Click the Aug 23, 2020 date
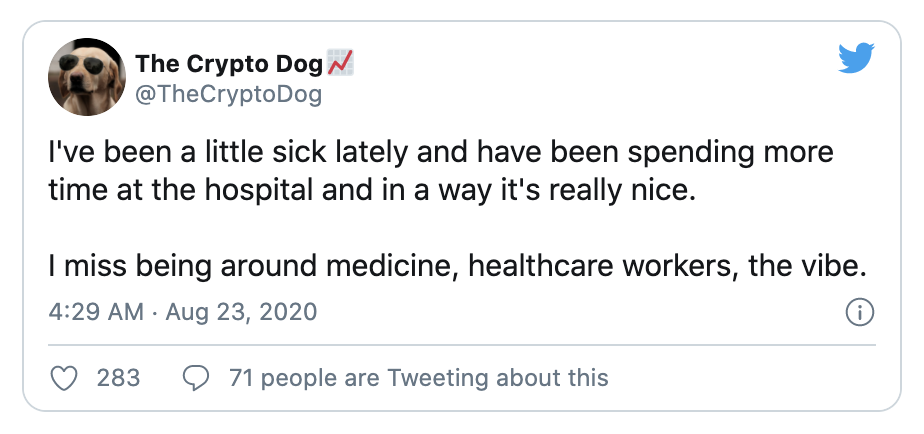 240,312
